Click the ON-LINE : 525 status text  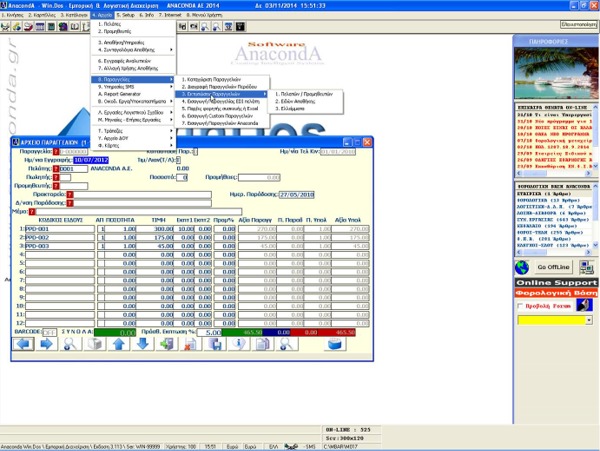(x=348, y=430)
